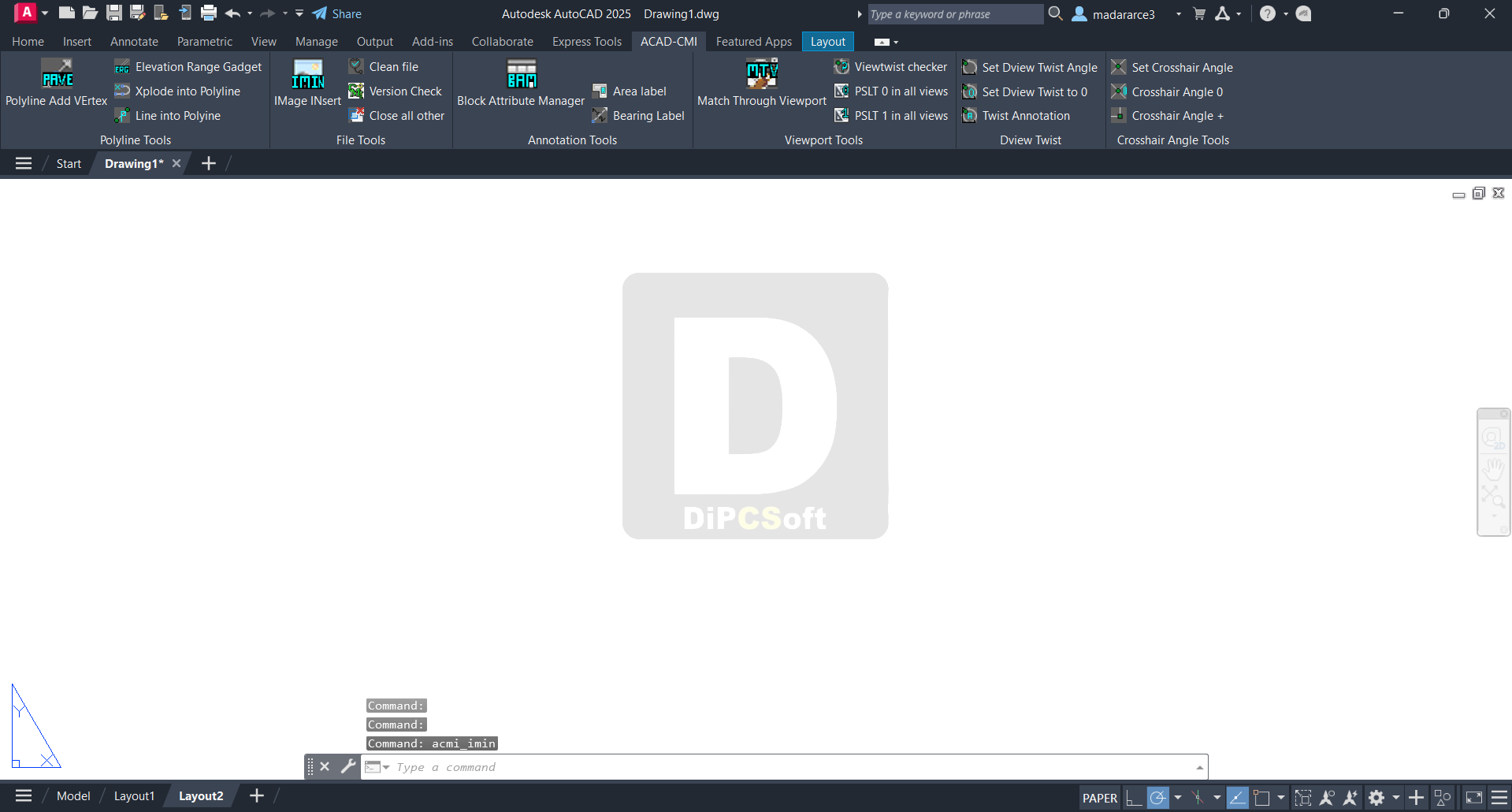Switch to the Model tab
The width and height of the screenshot is (1512, 812).
point(73,796)
